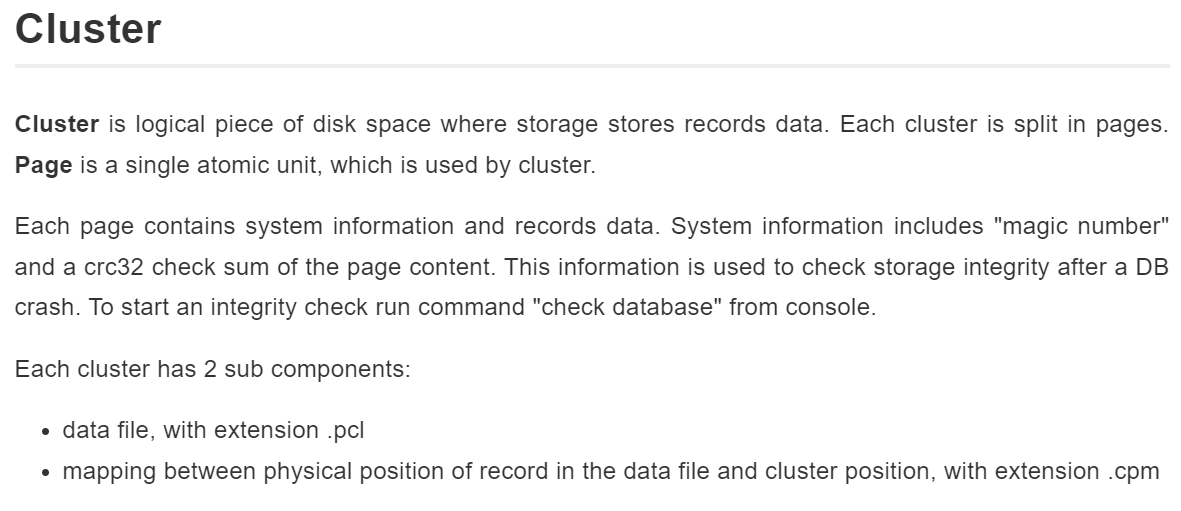Click the horizontal divider under the heading
Screen dimensions: 1181x511
coord(592,66)
